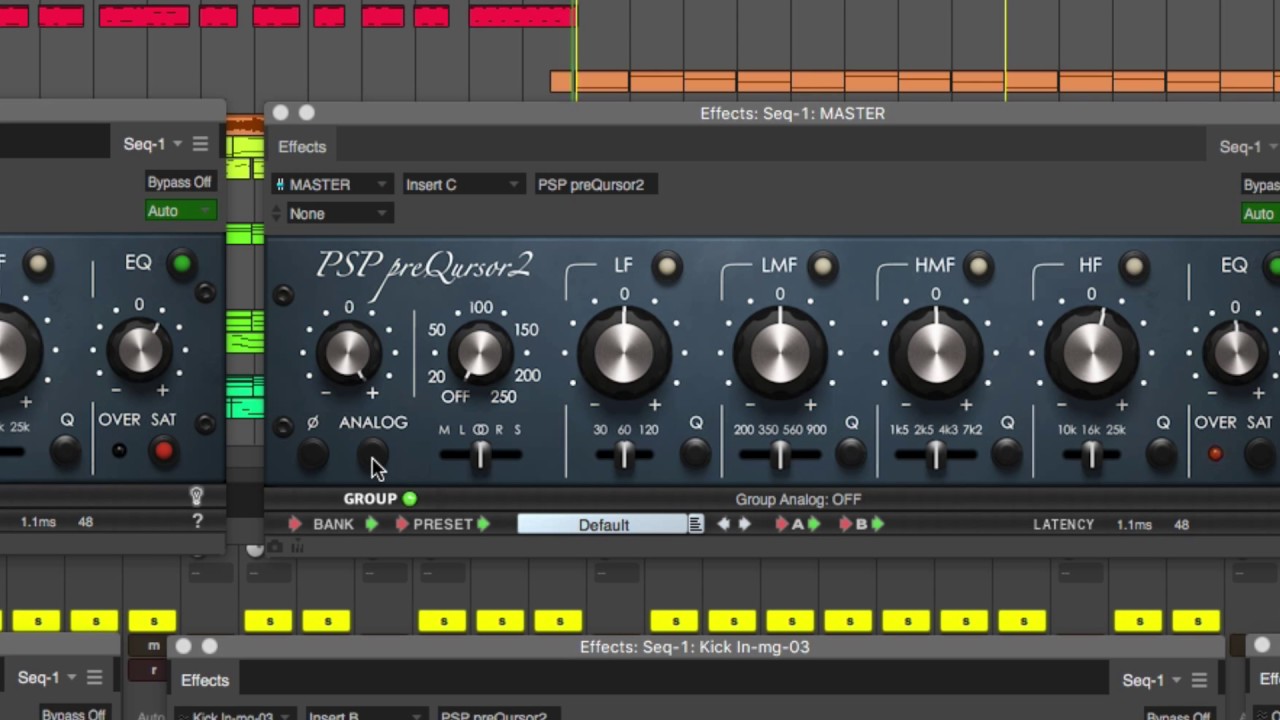Select the Effects tab in Kick In-mg-03 window

click(x=205, y=680)
